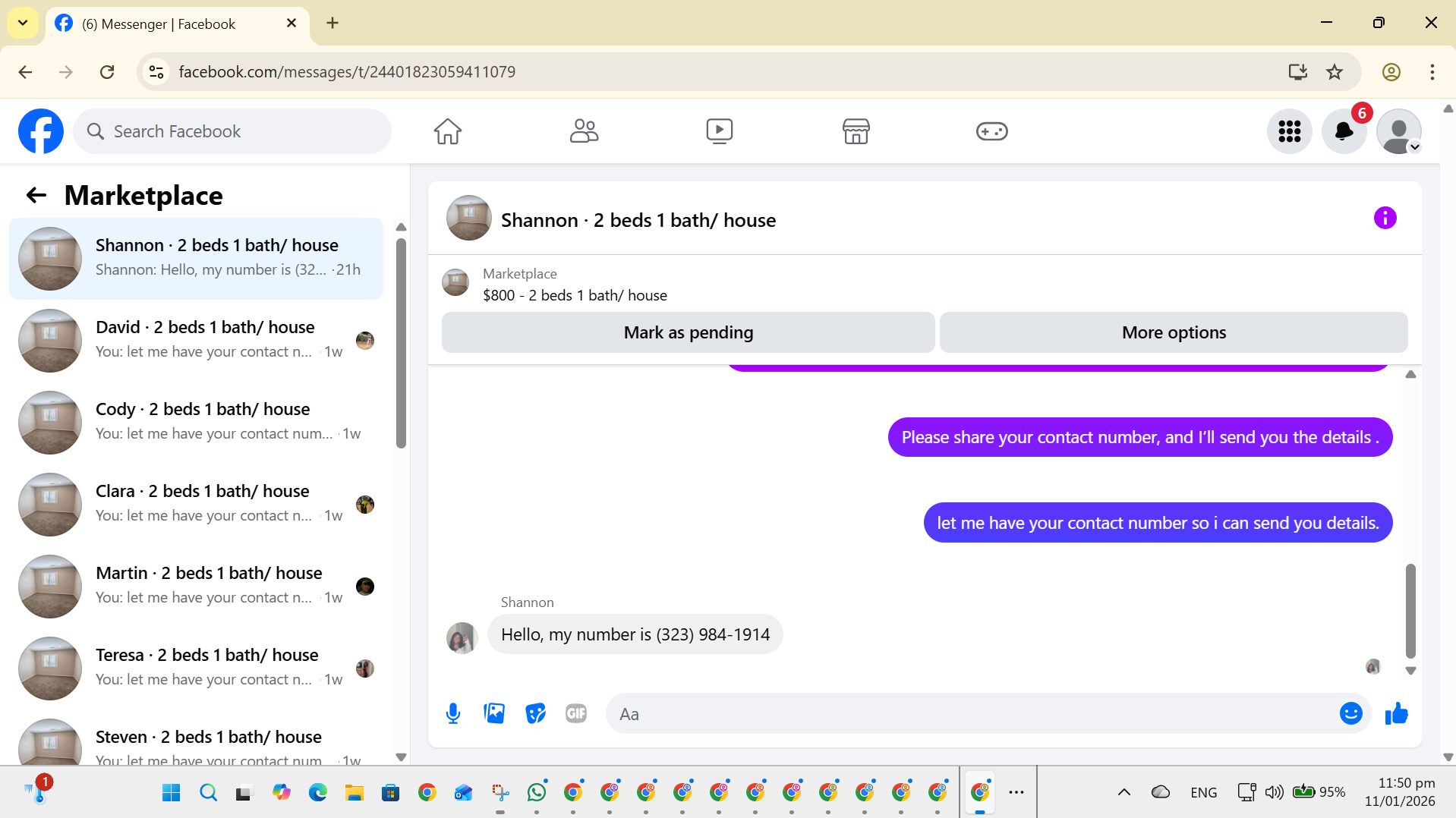Open the account profile menu
1456x818 pixels.
1399,131
